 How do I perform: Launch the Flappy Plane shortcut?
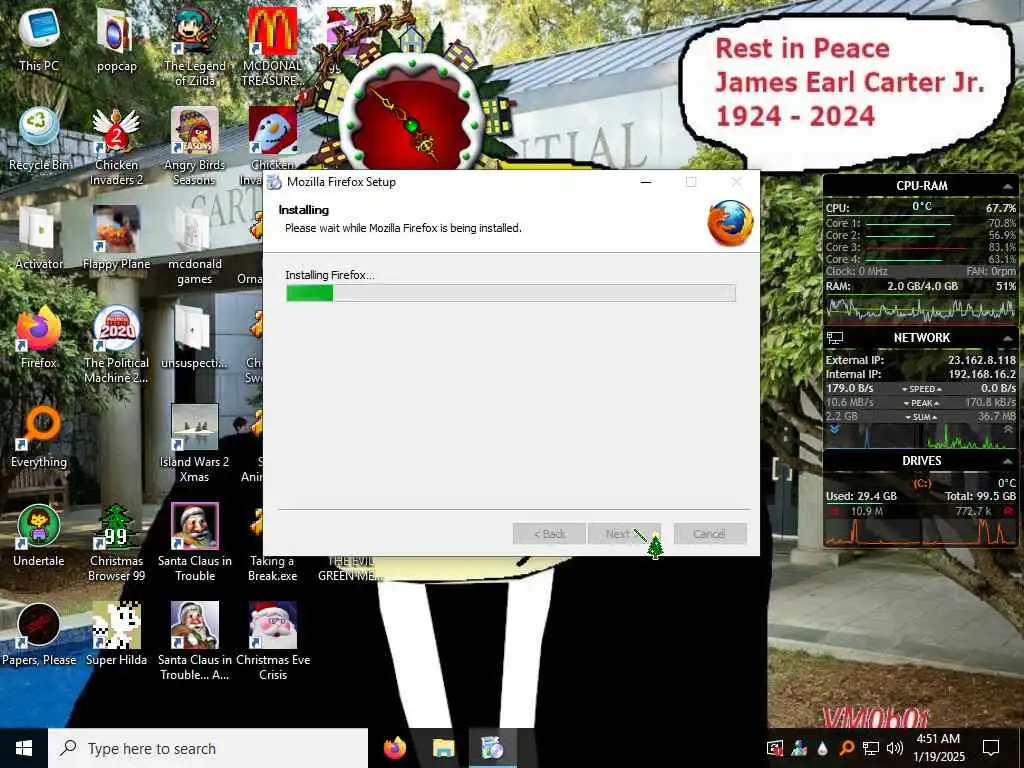point(116,238)
